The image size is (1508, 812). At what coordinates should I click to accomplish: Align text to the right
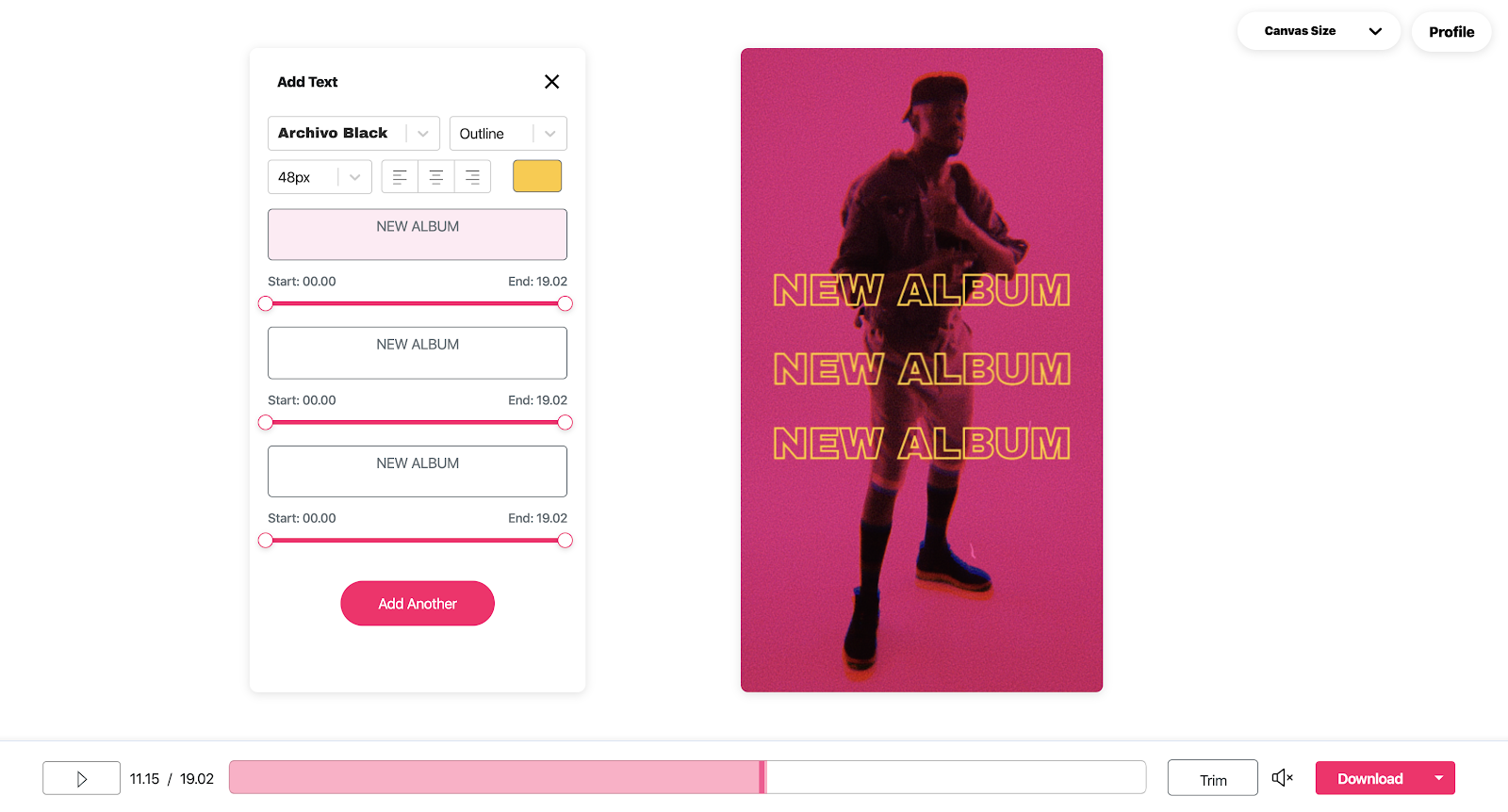pyautogui.click(x=473, y=177)
